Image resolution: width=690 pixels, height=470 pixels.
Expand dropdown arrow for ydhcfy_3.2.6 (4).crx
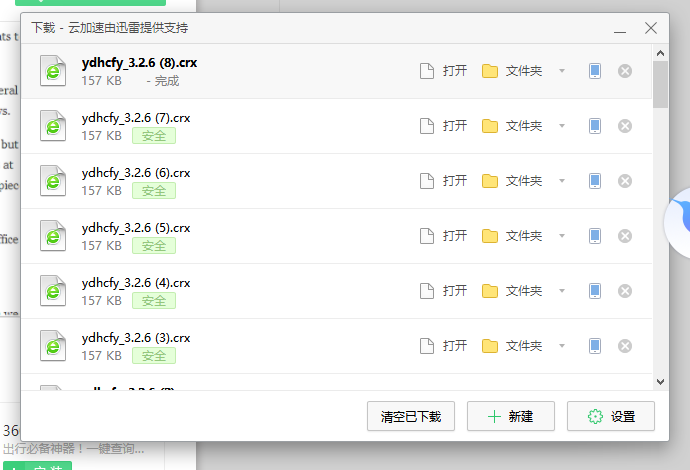562,291
